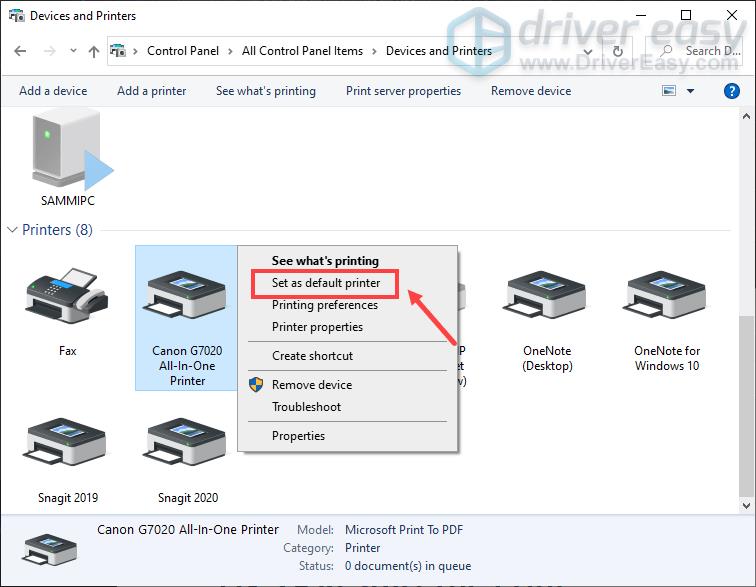756x587 pixels.
Task: Click Add a printer in toolbar
Action: tap(151, 91)
